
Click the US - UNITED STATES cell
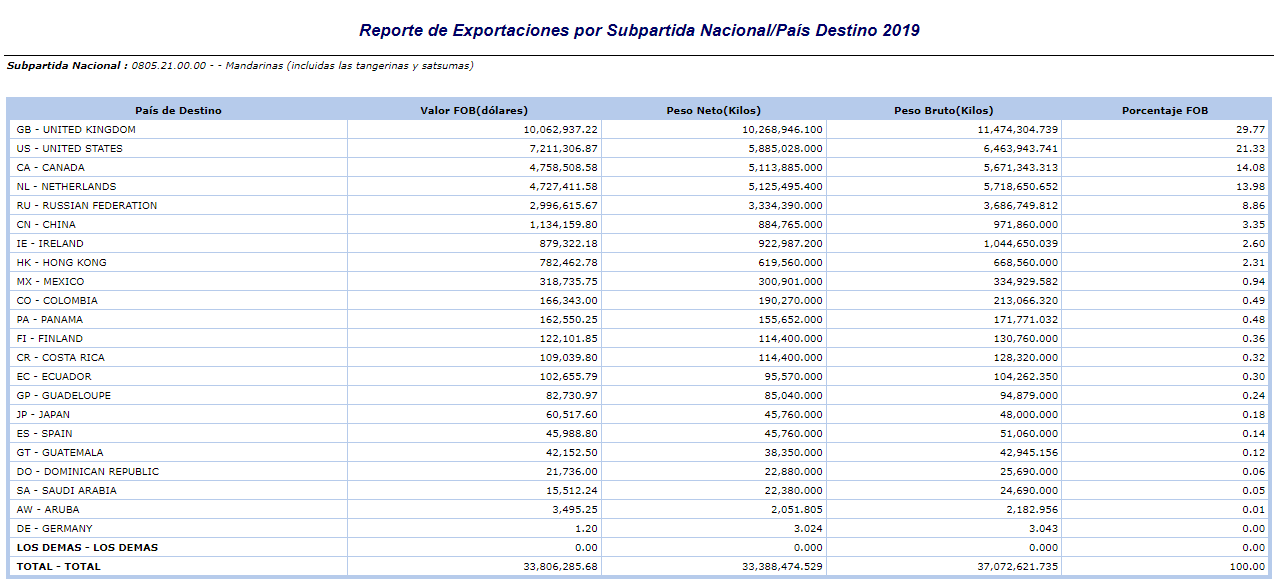[x=178, y=149]
